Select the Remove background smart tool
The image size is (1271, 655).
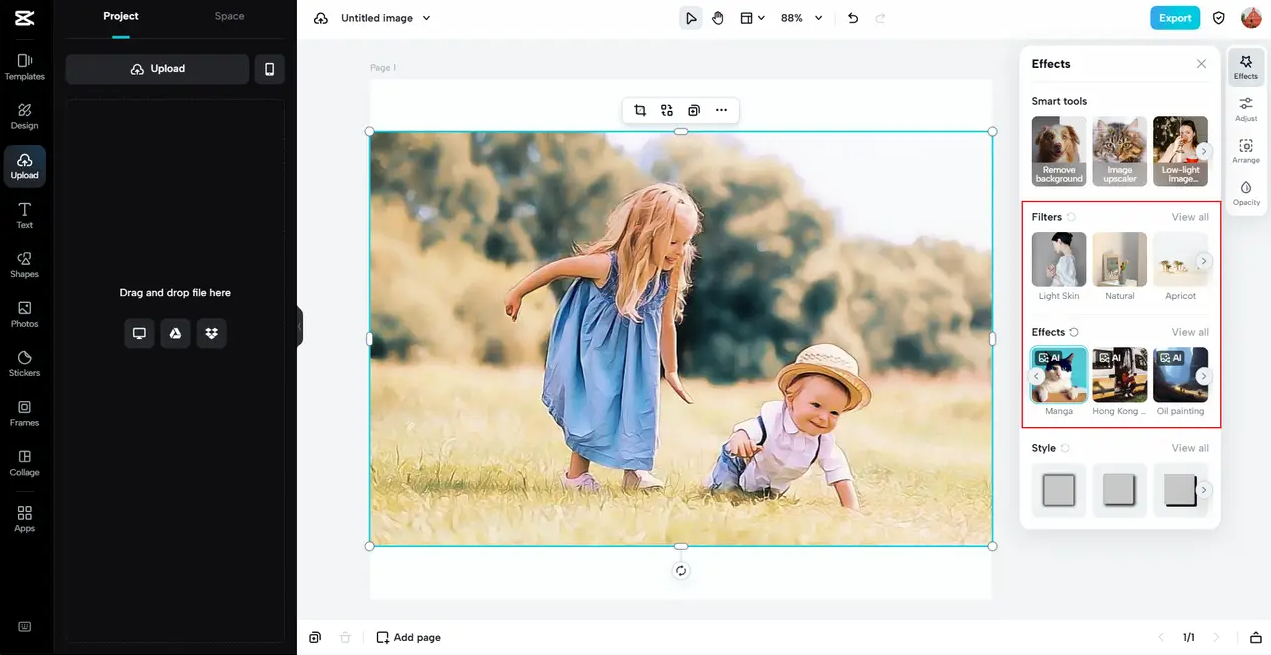pyautogui.click(x=1059, y=151)
